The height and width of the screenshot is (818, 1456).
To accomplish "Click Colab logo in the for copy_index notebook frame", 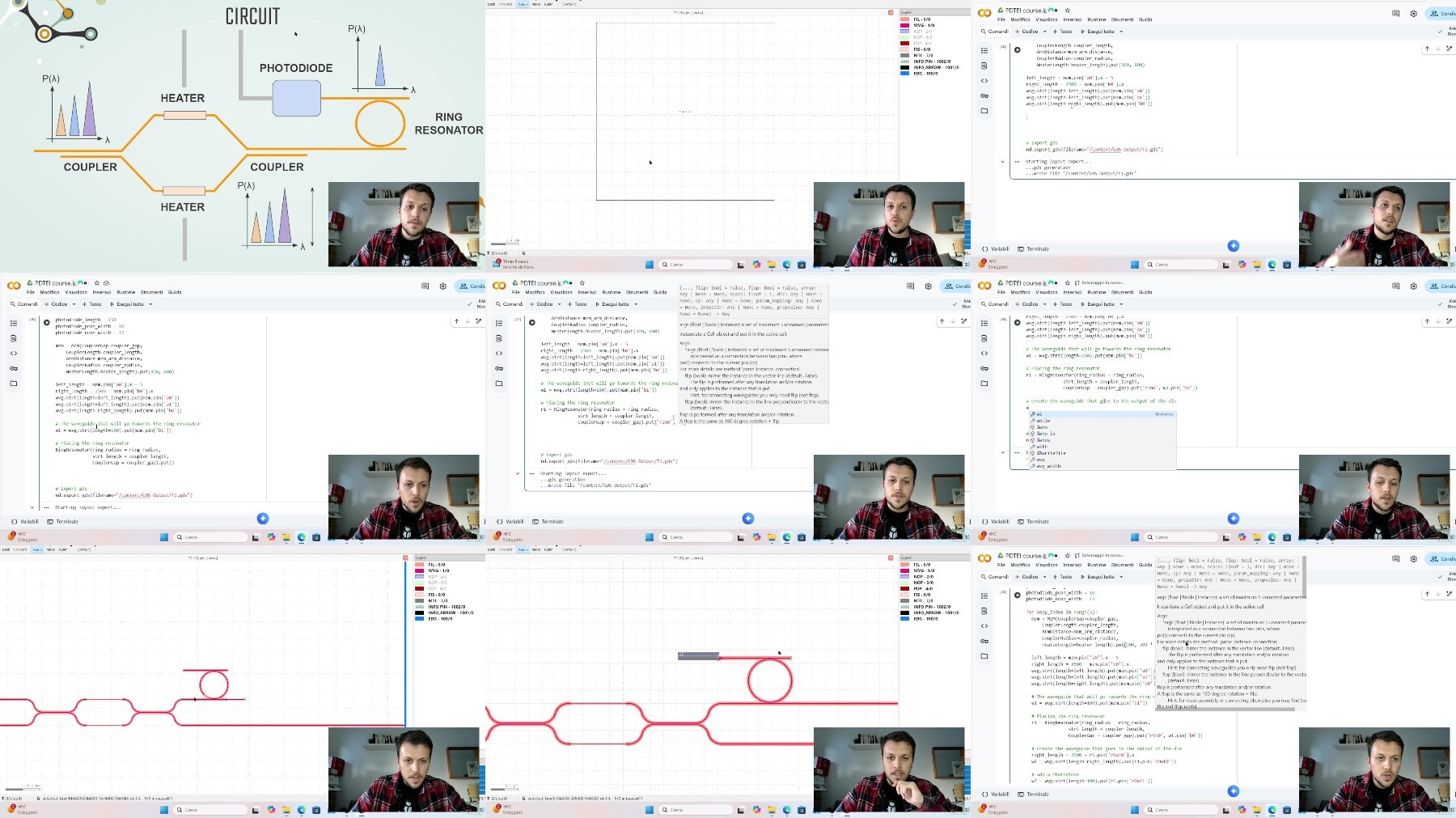I will click(x=984, y=558).
